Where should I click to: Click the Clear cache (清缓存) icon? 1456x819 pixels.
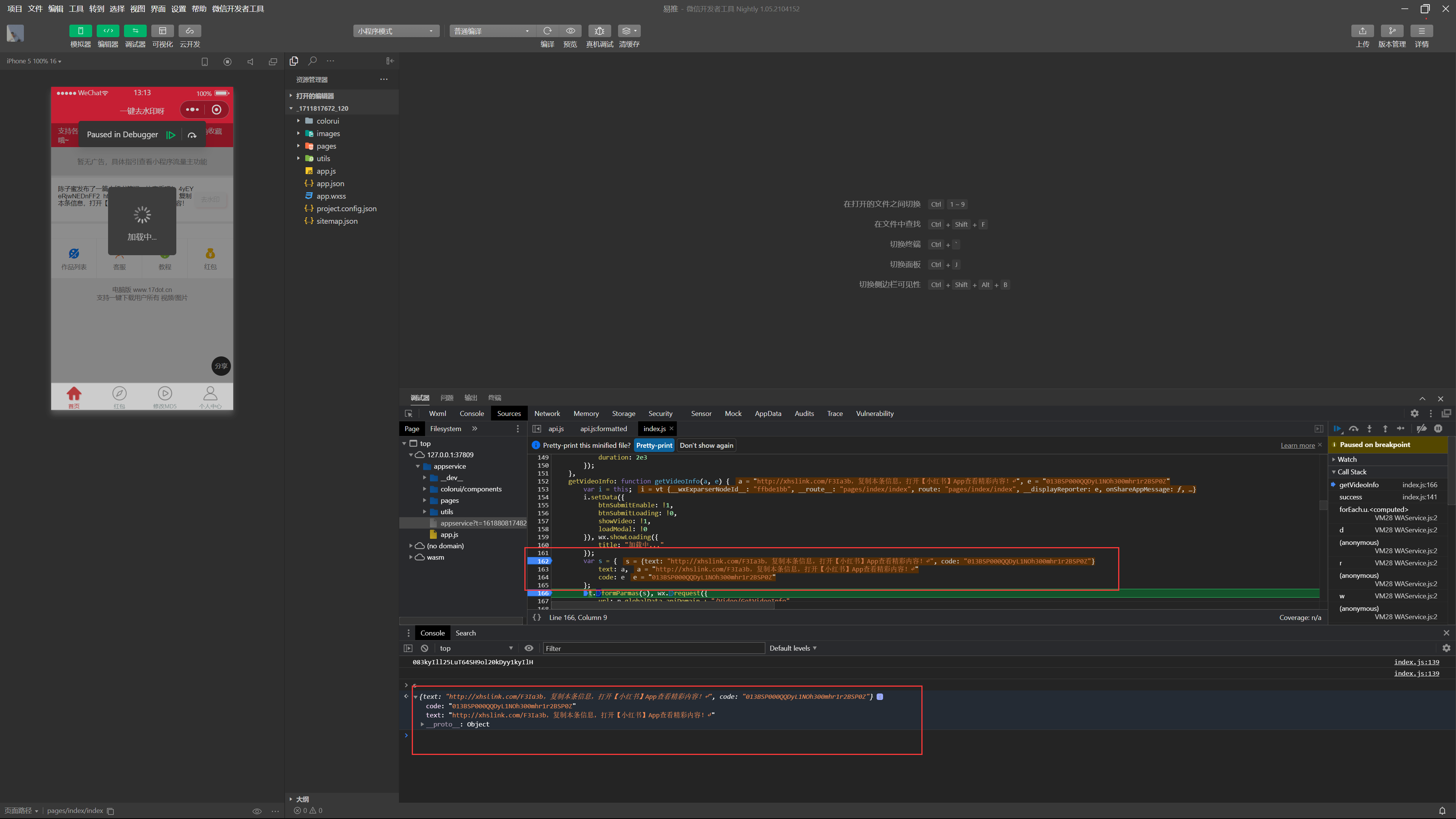pos(629,30)
